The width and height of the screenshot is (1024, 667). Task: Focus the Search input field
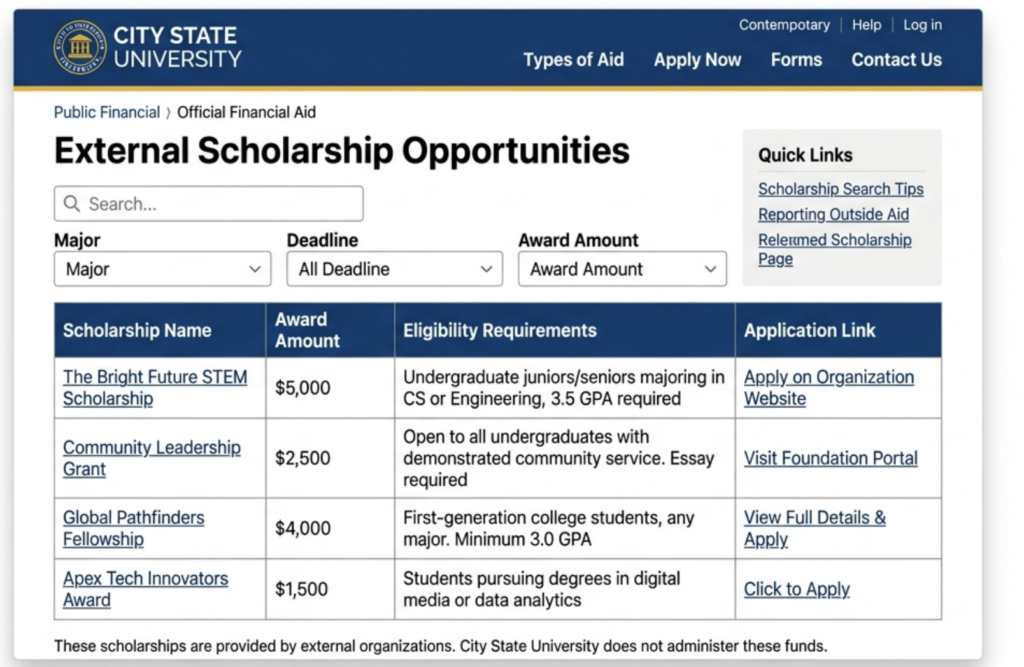[x=209, y=204]
